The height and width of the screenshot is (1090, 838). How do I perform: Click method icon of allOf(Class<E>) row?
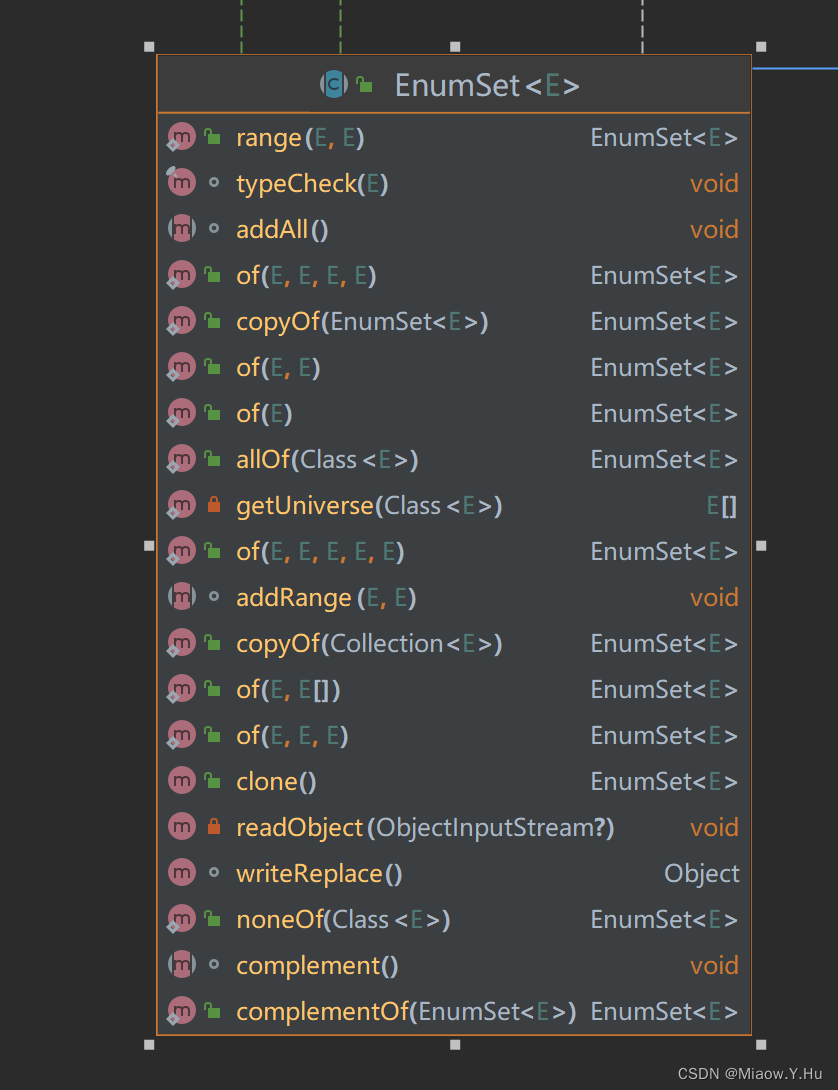click(x=182, y=459)
